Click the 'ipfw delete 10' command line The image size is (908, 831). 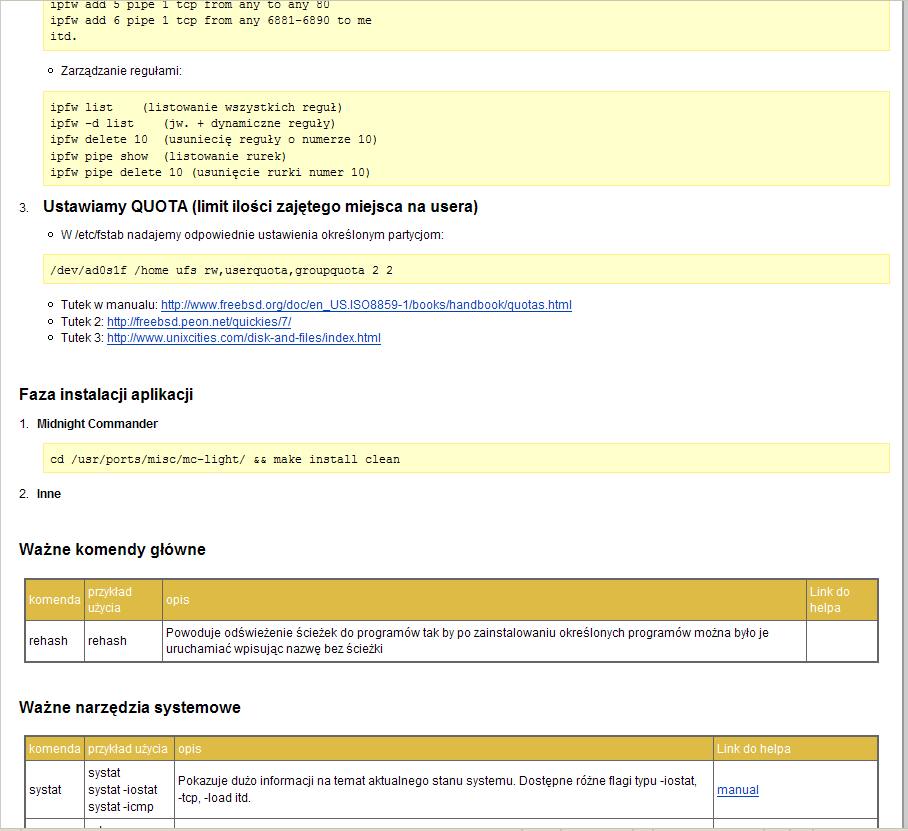coord(213,140)
